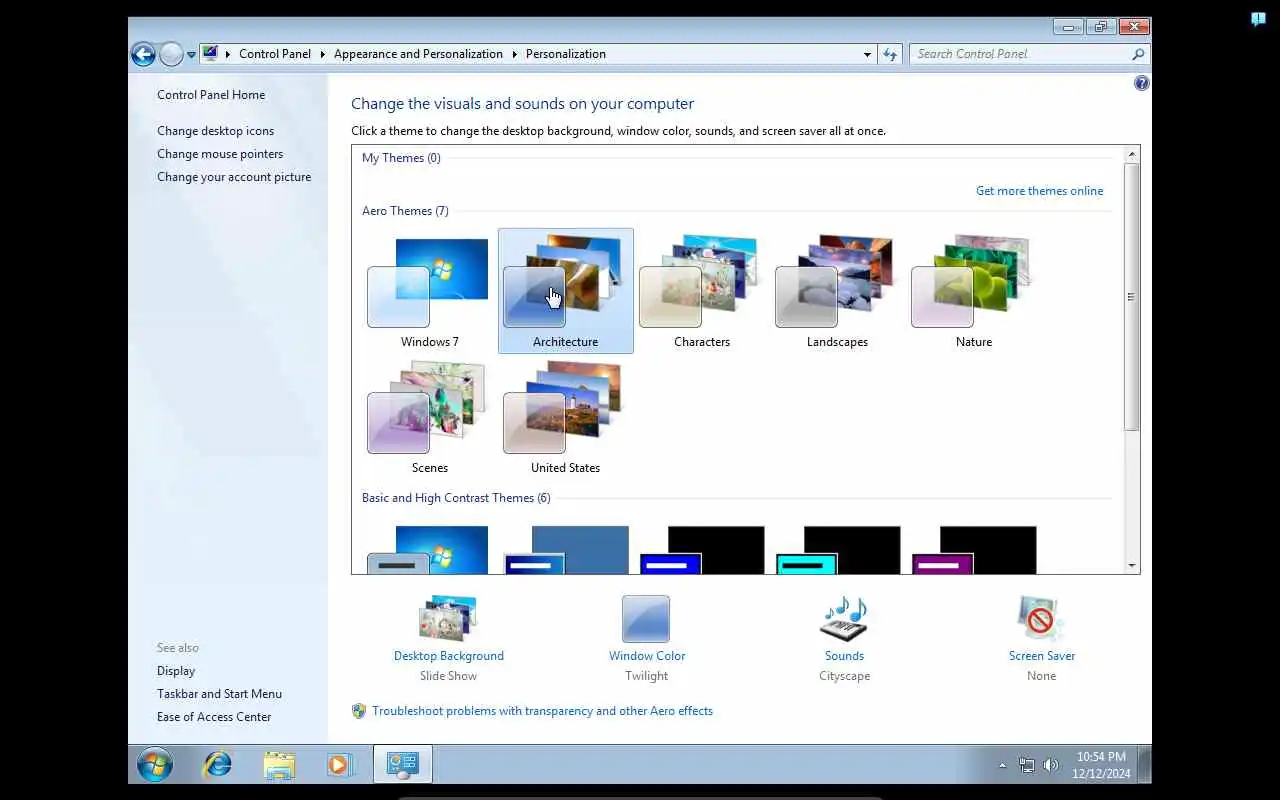Image resolution: width=1280 pixels, height=800 pixels.
Task: Select the black and blue high contrast theme thumbnail
Action: pos(701,549)
